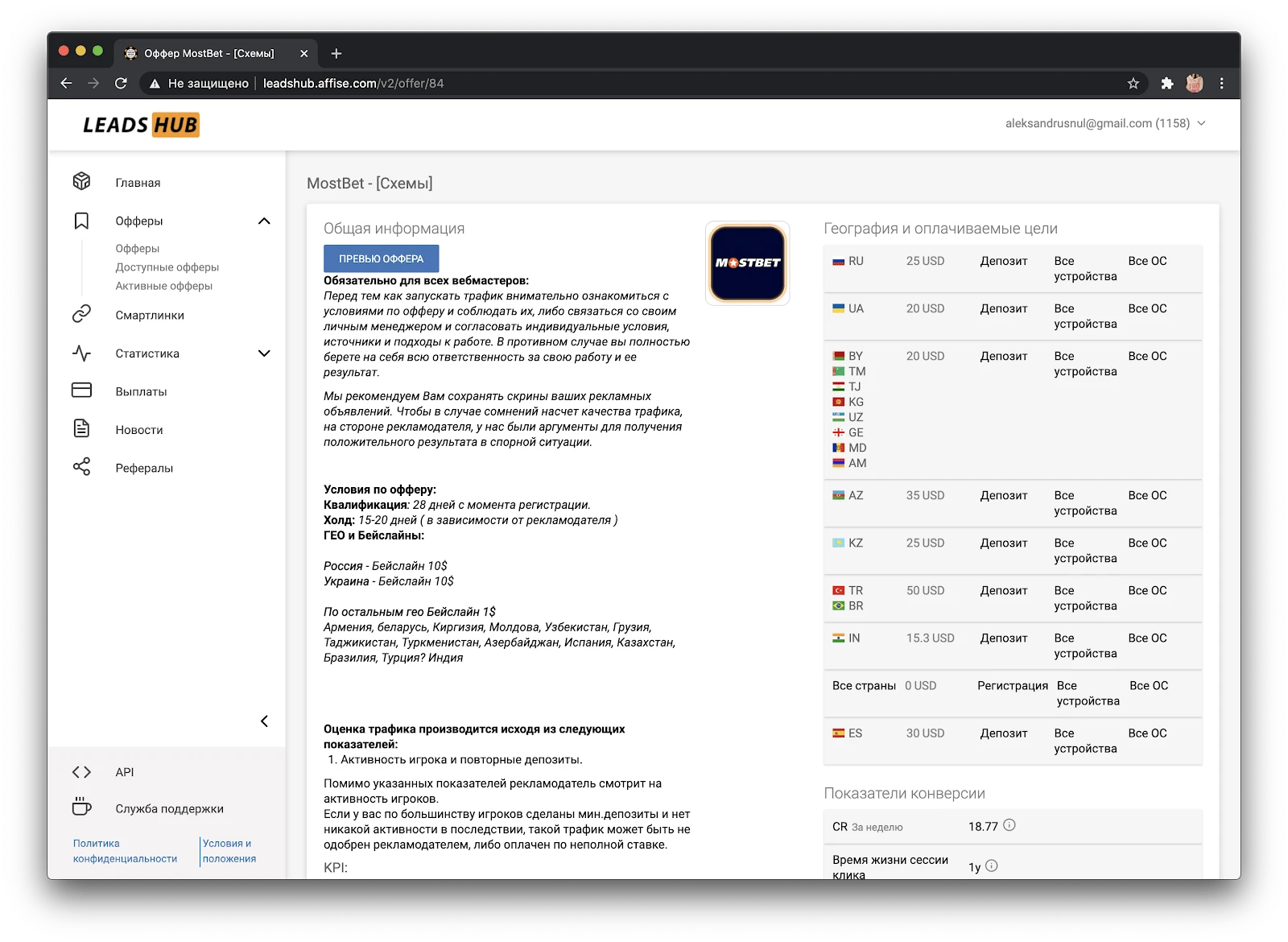Click the pulse icon beside Статистика
1288x942 pixels.
81,353
